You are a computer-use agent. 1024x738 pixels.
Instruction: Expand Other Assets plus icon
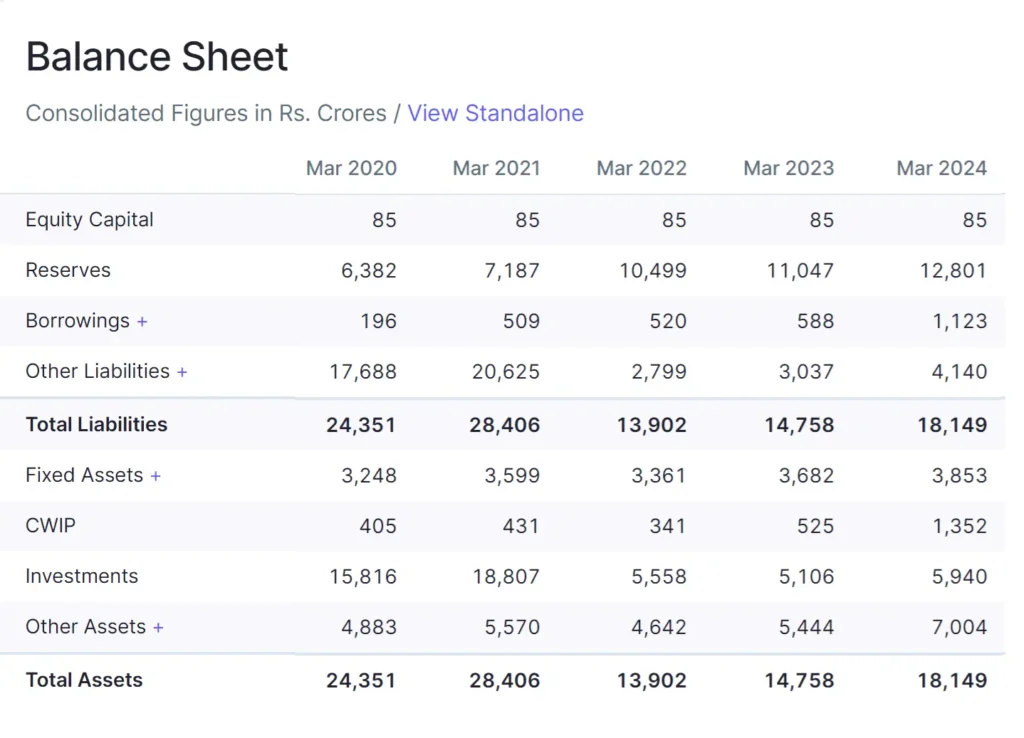click(158, 628)
